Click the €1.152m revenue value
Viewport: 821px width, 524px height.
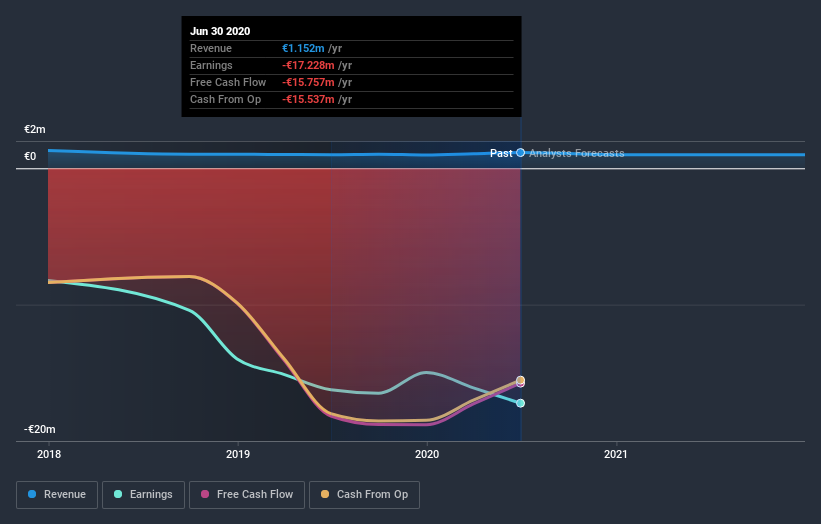coord(303,48)
